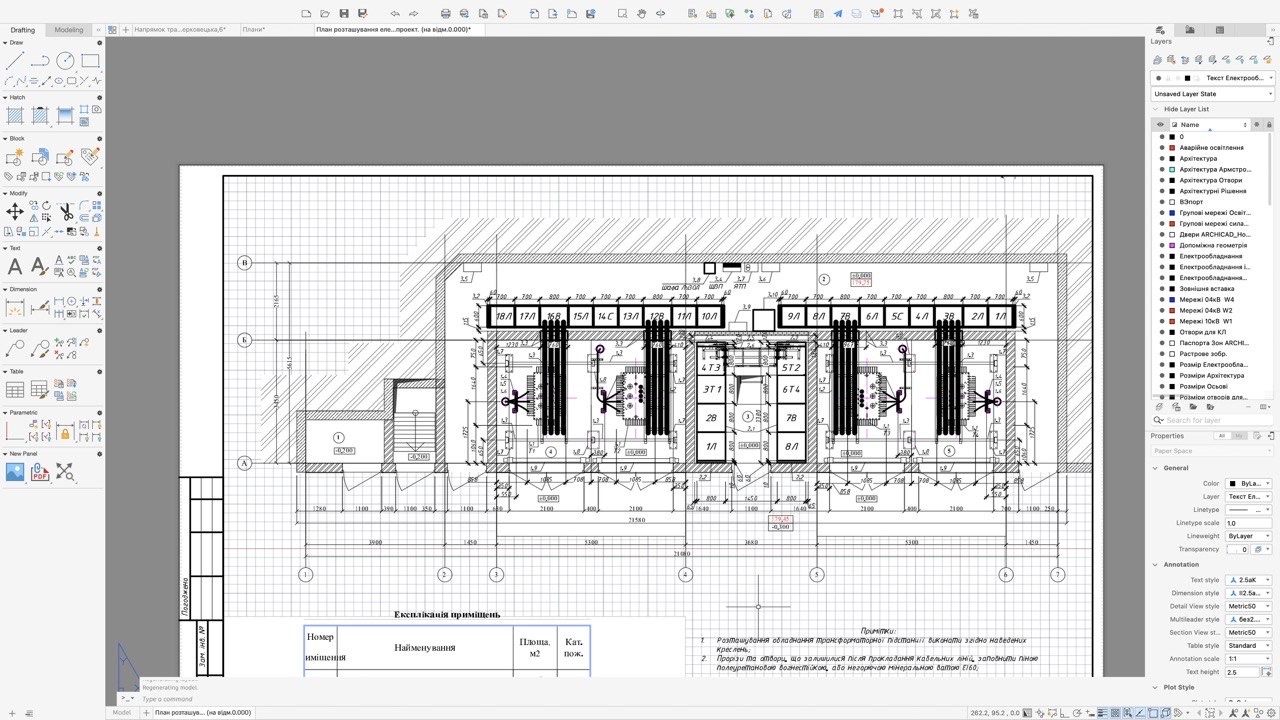Open the Unsaved Layer State dropdown

tap(1213, 94)
